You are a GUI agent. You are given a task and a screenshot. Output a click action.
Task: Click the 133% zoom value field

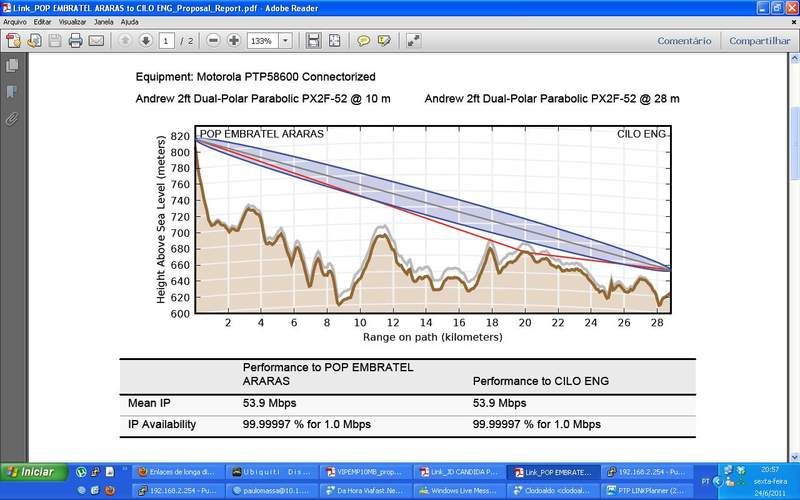[x=263, y=41]
